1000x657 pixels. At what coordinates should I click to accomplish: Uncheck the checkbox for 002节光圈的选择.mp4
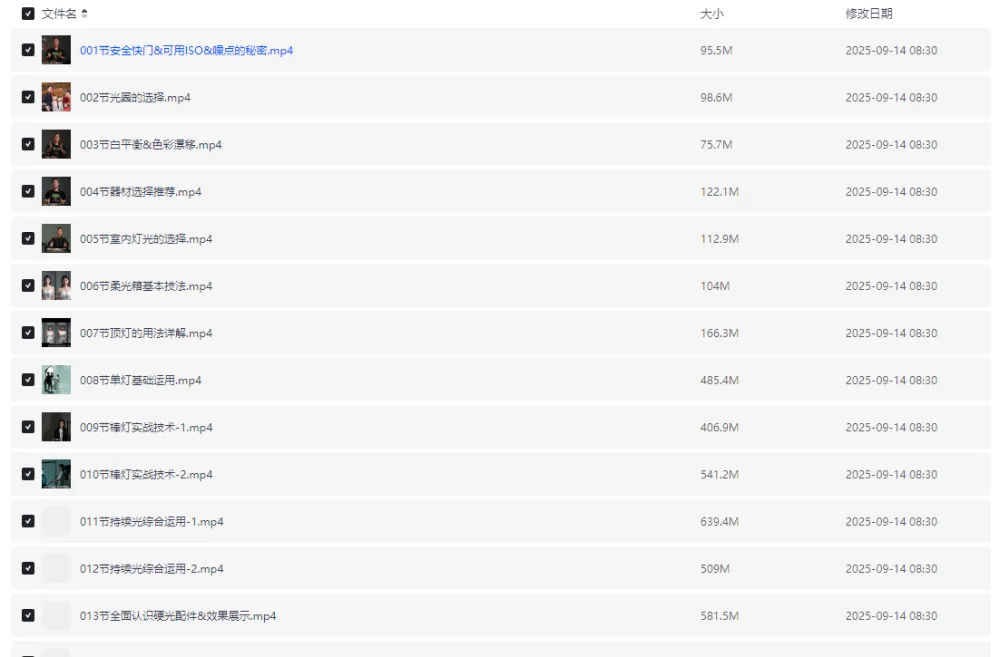click(x=28, y=97)
